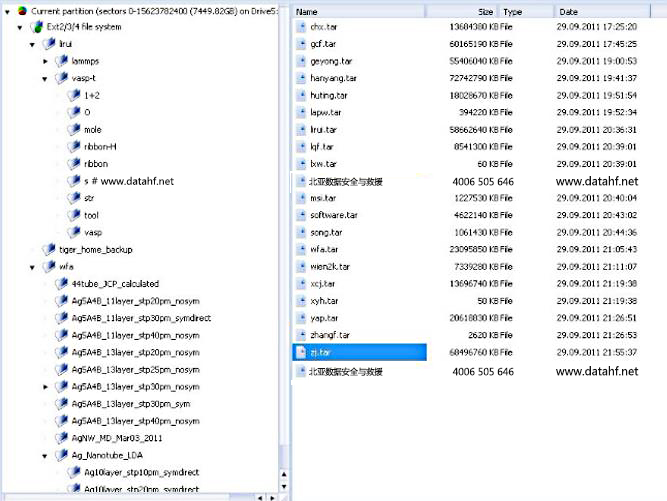Expand AgSA4B_13layer_stp30pm_nosym folder
This screenshot has height=501, width=667.
point(45,387)
